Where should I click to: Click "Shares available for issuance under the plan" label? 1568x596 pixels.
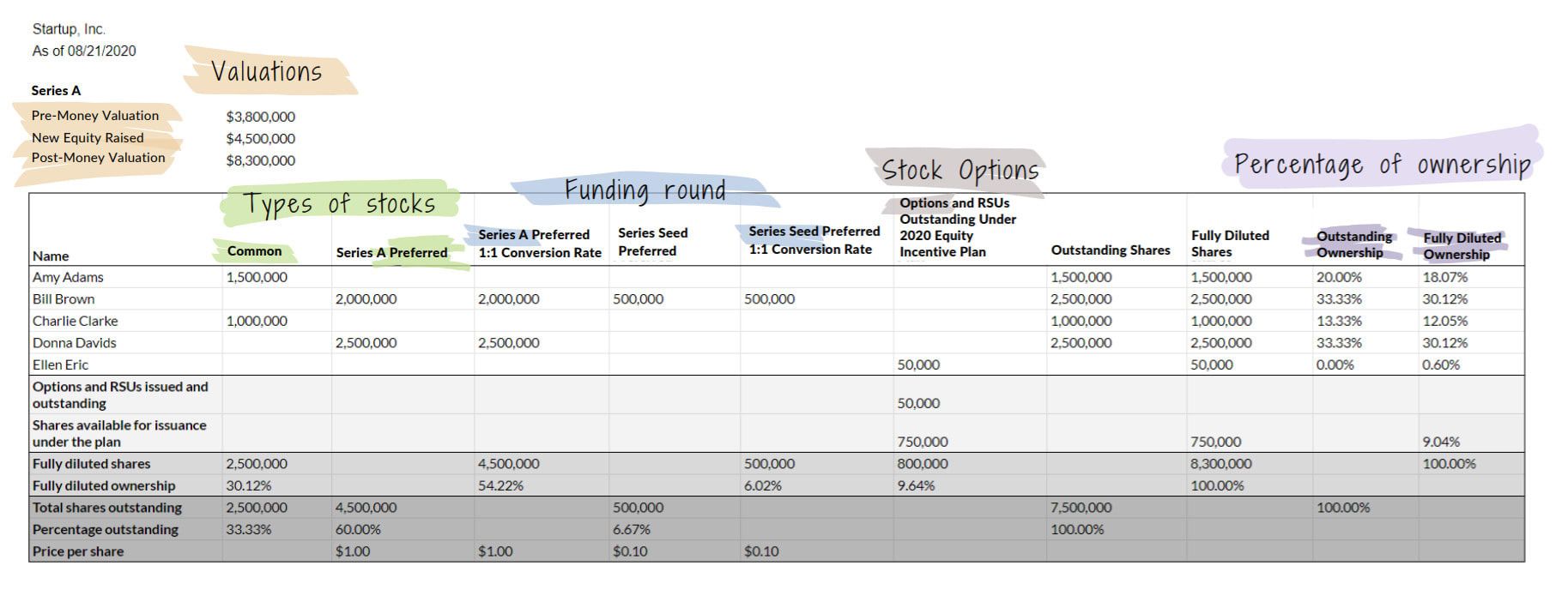pos(119,433)
